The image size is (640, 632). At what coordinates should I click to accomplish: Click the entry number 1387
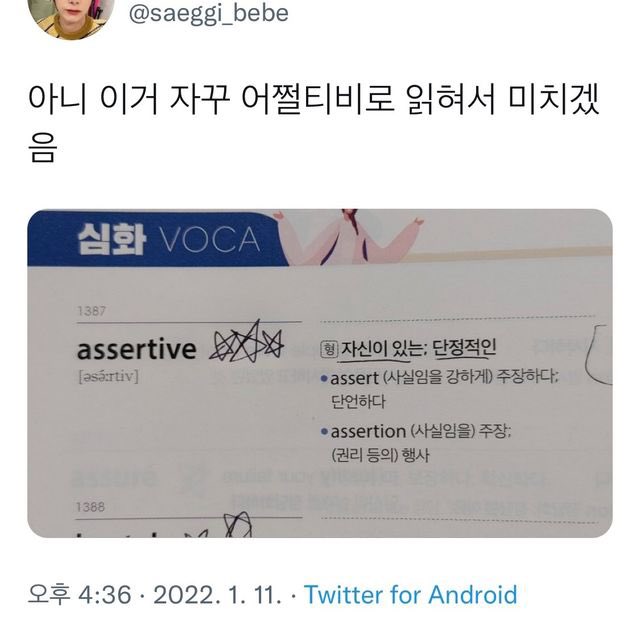(x=91, y=312)
